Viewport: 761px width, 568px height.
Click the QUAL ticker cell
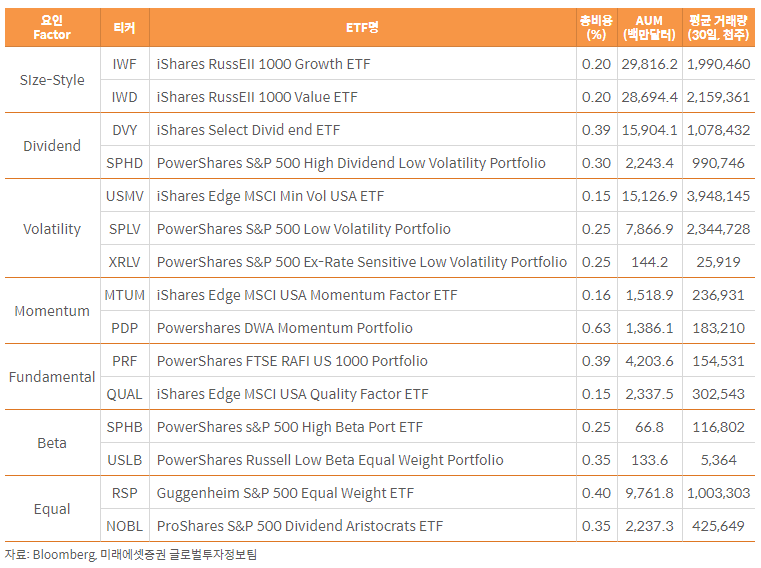(124, 394)
